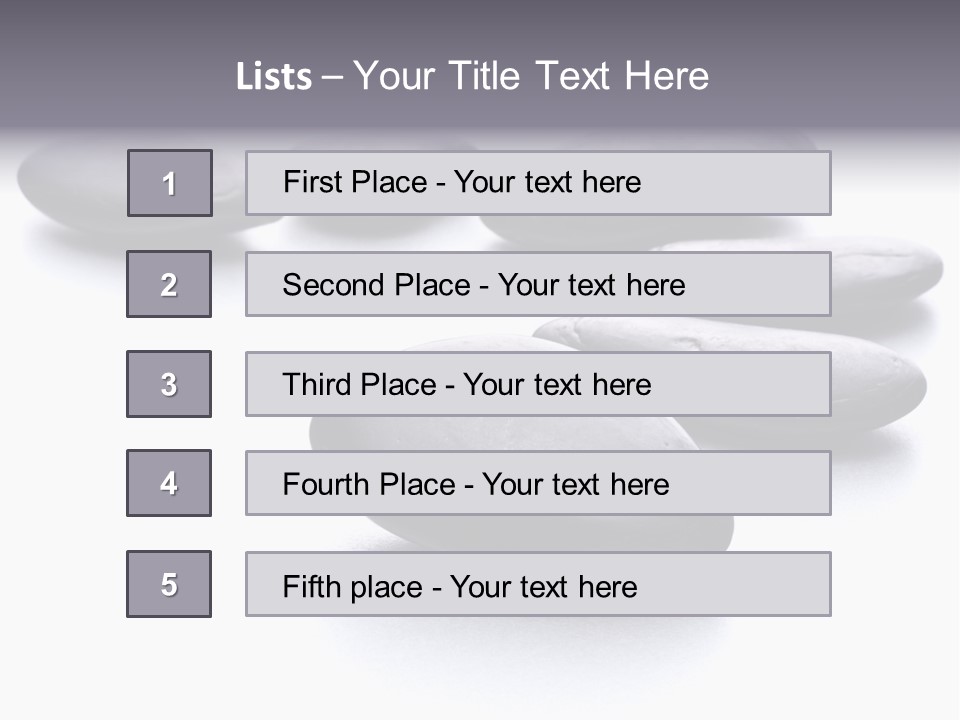This screenshot has height=720, width=960.
Task: Click 'Your text here' in the First Place bar
Action: 547,182
